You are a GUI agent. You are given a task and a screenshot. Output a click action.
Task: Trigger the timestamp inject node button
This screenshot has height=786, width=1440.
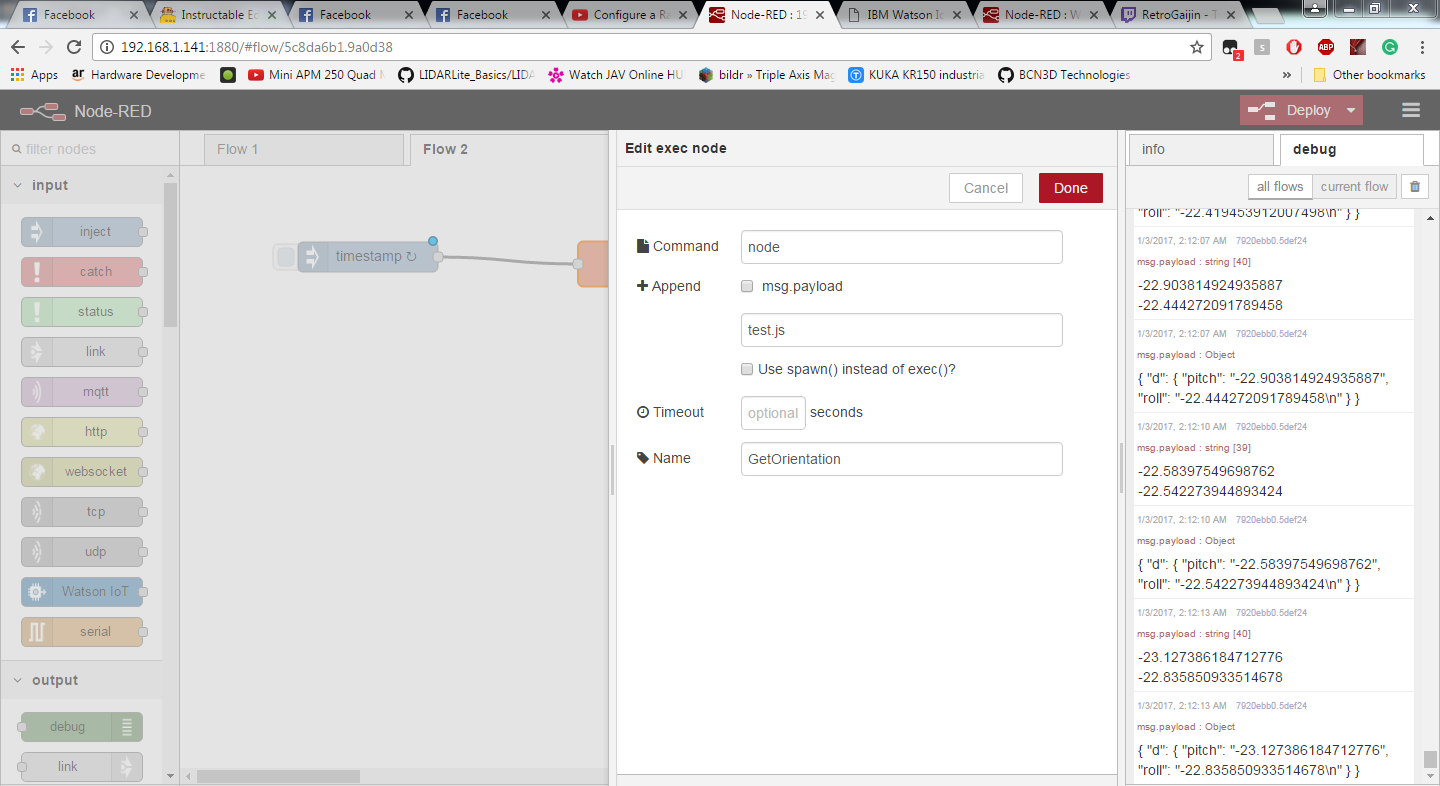coord(286,257)
